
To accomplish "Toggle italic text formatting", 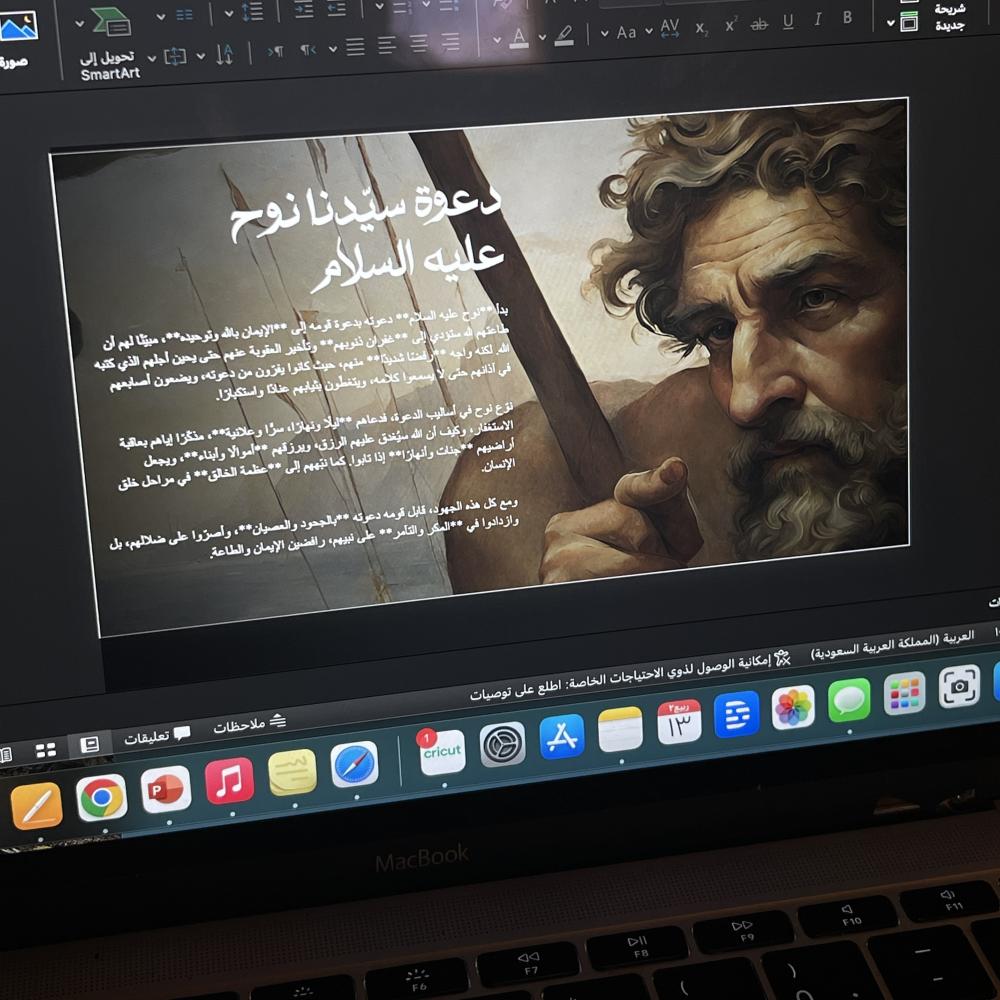I will 818,19.
